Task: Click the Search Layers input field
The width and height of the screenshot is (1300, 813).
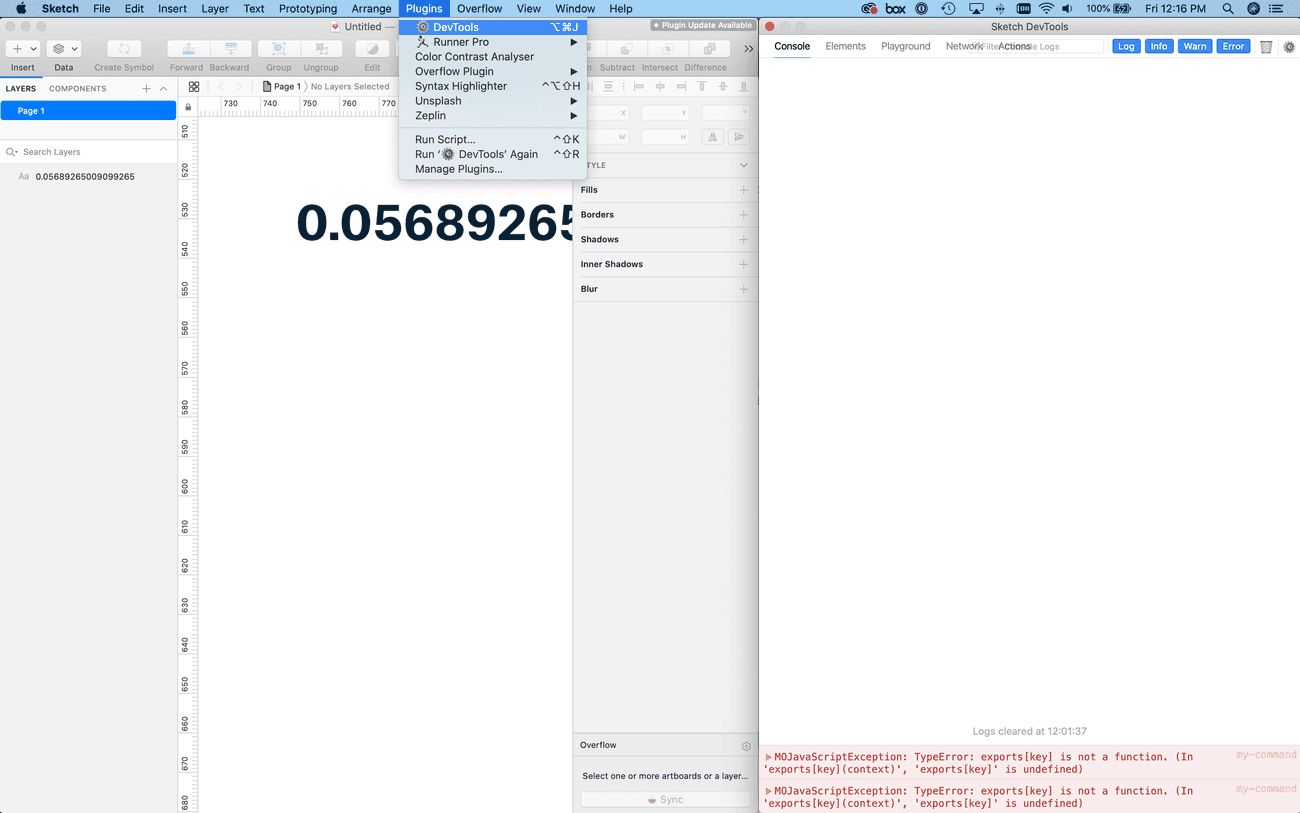Action: 90,152
